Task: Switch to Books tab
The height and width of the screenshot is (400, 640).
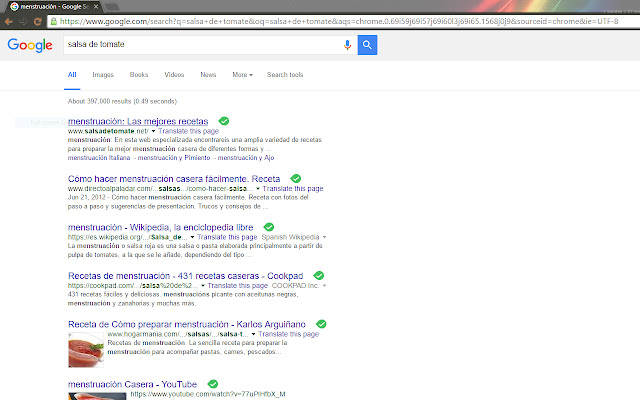Action: pos(139,75)
